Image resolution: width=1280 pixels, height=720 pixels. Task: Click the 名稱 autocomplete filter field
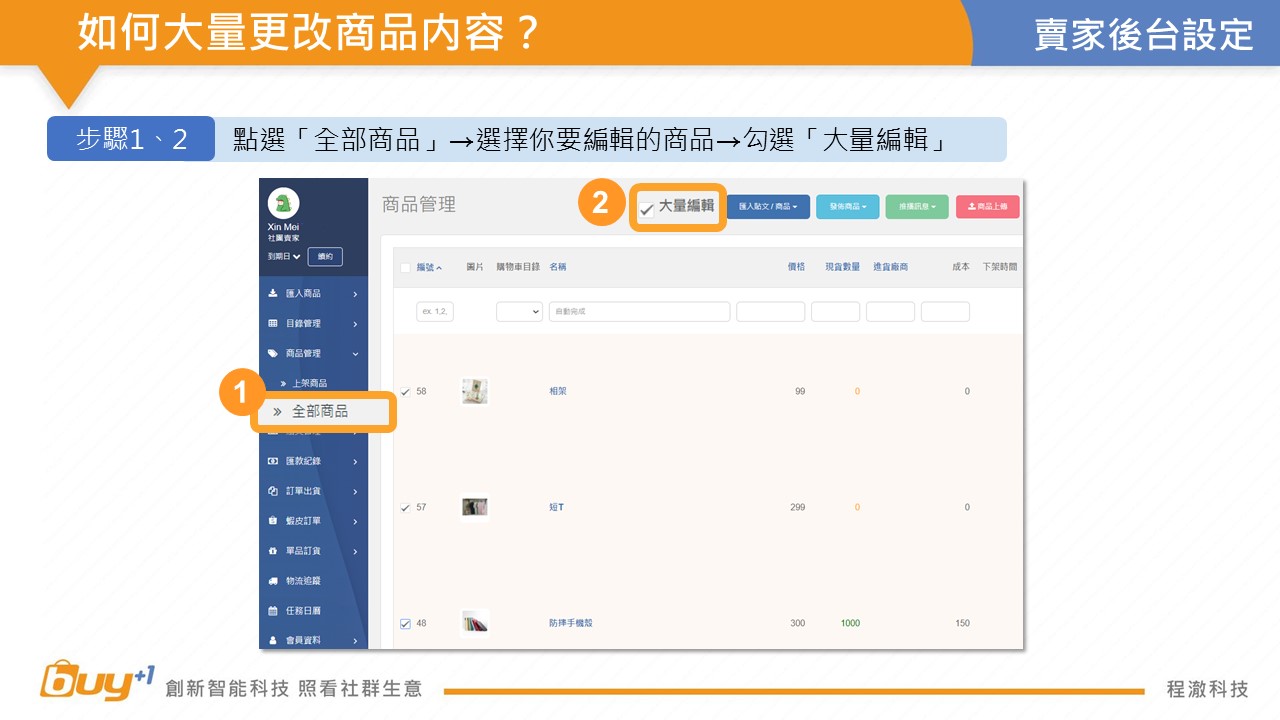[639, 312]
